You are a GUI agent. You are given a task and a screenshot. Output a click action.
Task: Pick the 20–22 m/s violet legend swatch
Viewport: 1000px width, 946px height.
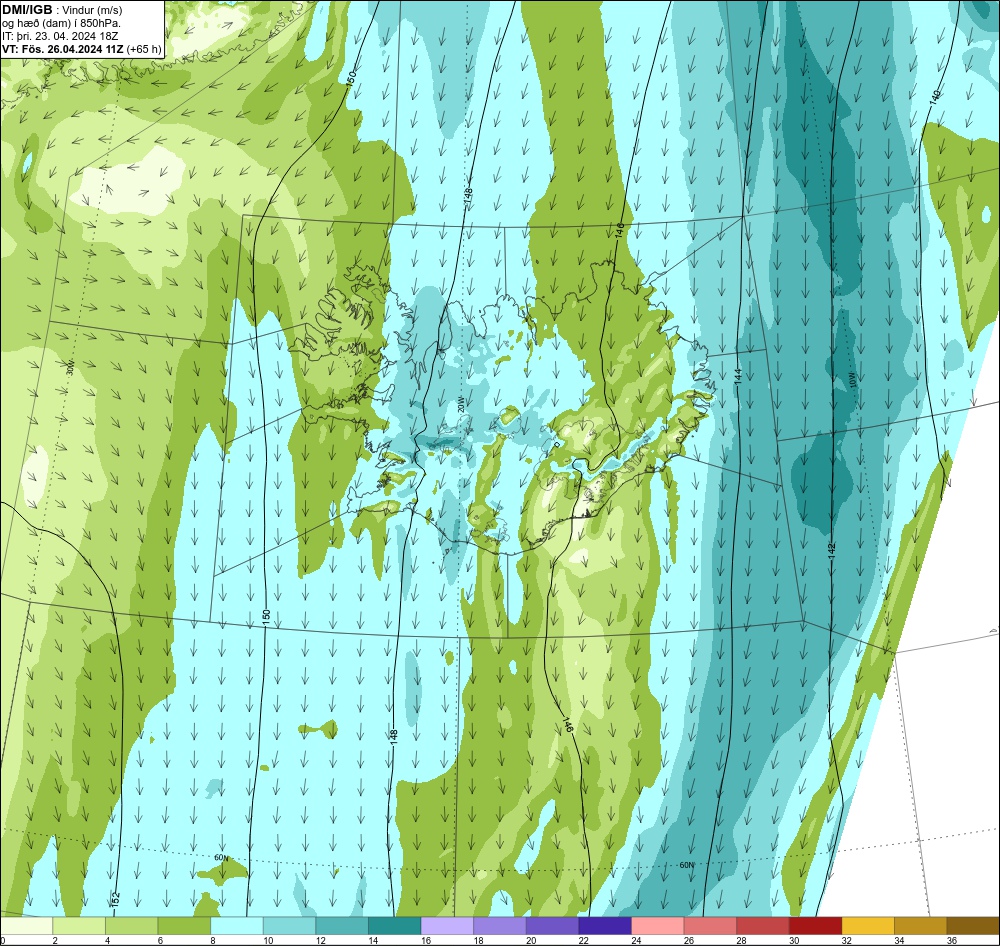[x=552, y=926]
